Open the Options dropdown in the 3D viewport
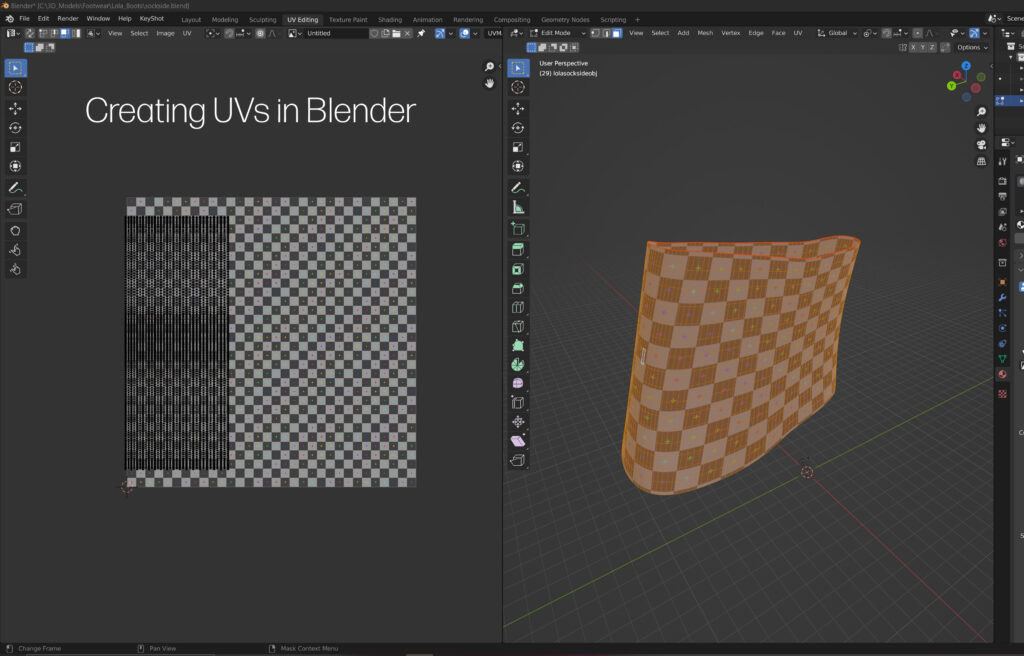The image size is (1024, 656). pos(970,47)
